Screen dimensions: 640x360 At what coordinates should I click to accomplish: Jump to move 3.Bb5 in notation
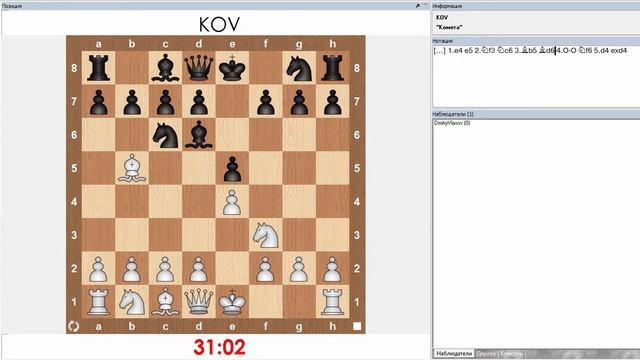pyautogui.click(x=526, y=51)
